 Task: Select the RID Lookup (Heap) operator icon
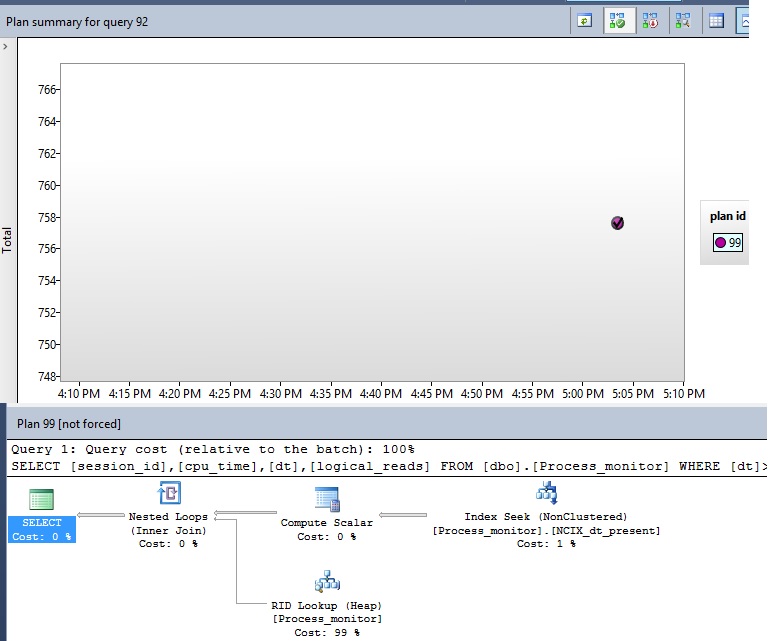click(x=327, y=581)
